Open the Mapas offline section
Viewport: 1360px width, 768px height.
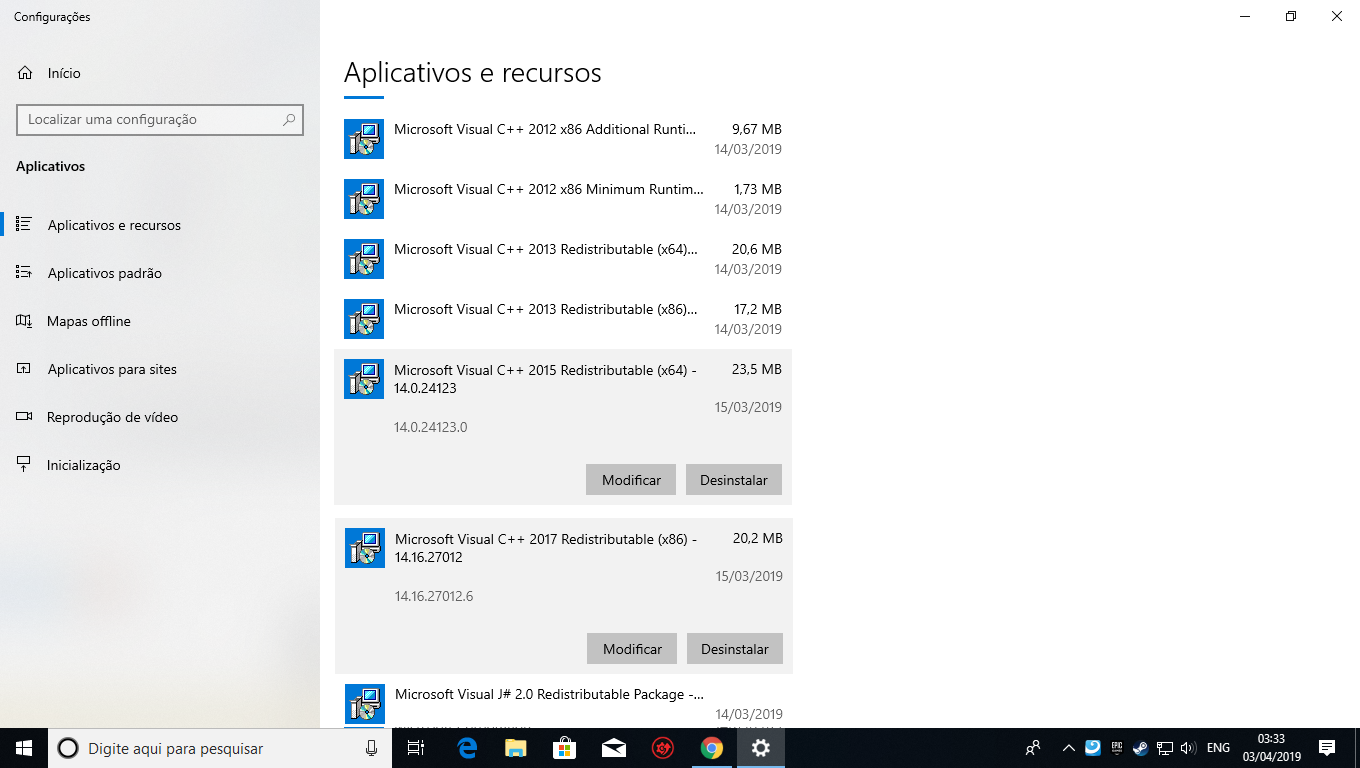(160, 321)
